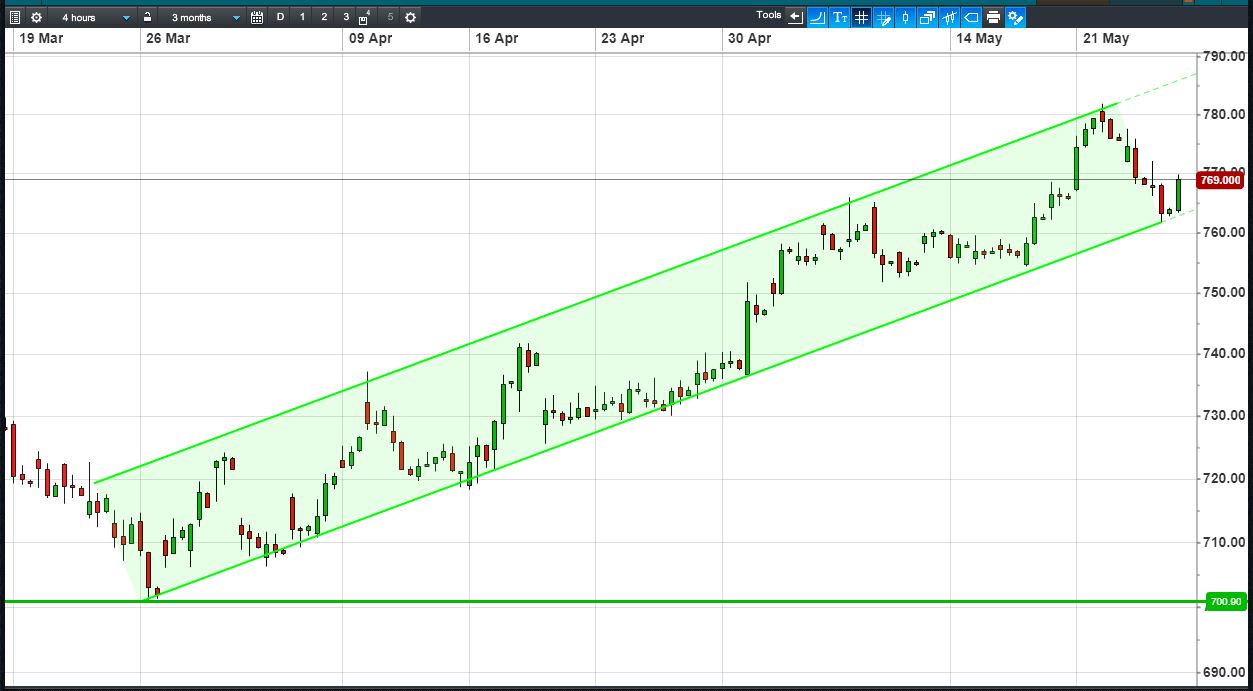Select the text annotation tool
The width and height of the screenshot is (1253, 691).
(839, 17)
